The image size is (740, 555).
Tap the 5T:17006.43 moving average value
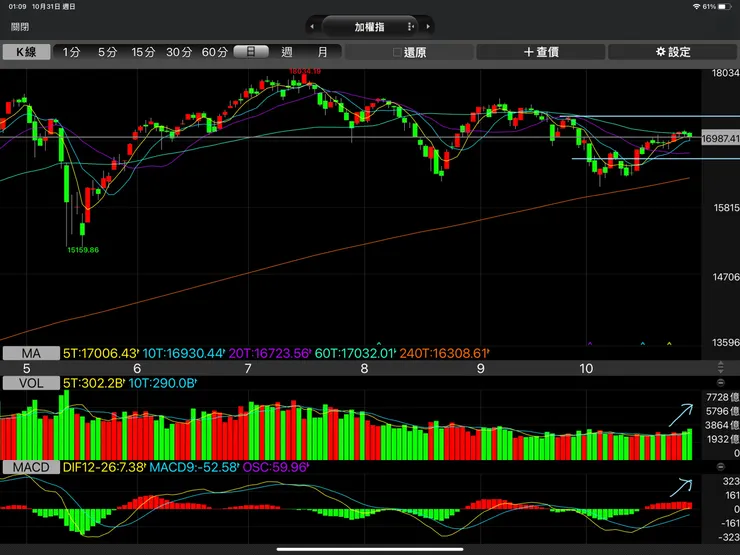(101, 353)
